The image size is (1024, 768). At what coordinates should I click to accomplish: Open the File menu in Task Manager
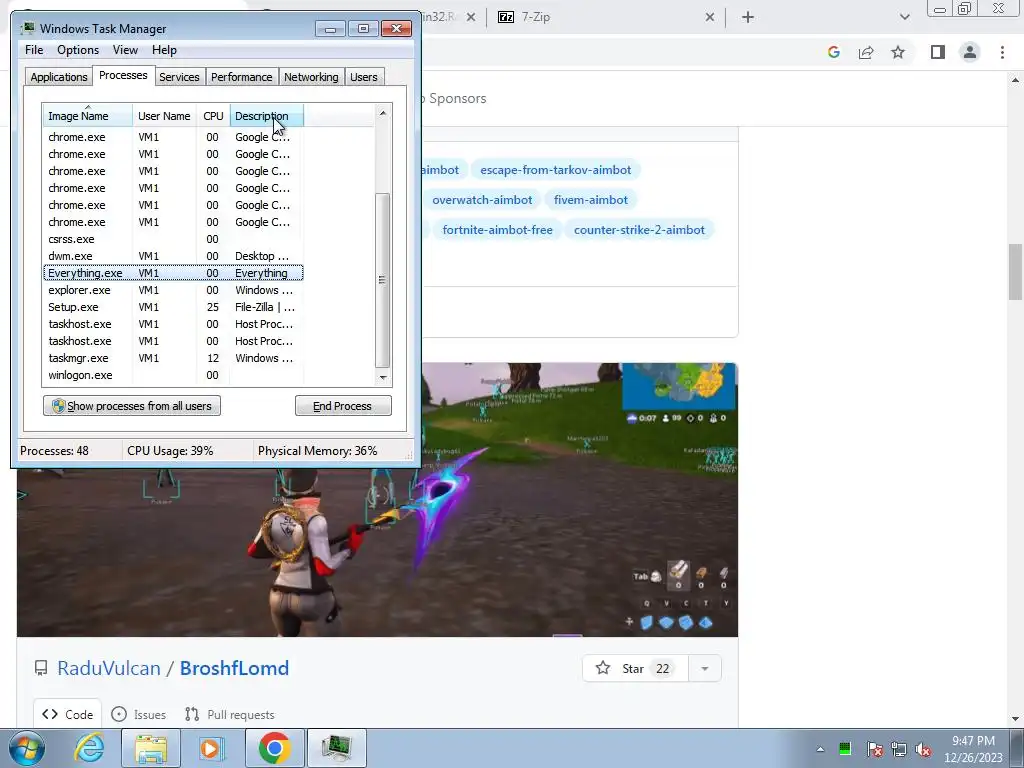coord(34,50)
